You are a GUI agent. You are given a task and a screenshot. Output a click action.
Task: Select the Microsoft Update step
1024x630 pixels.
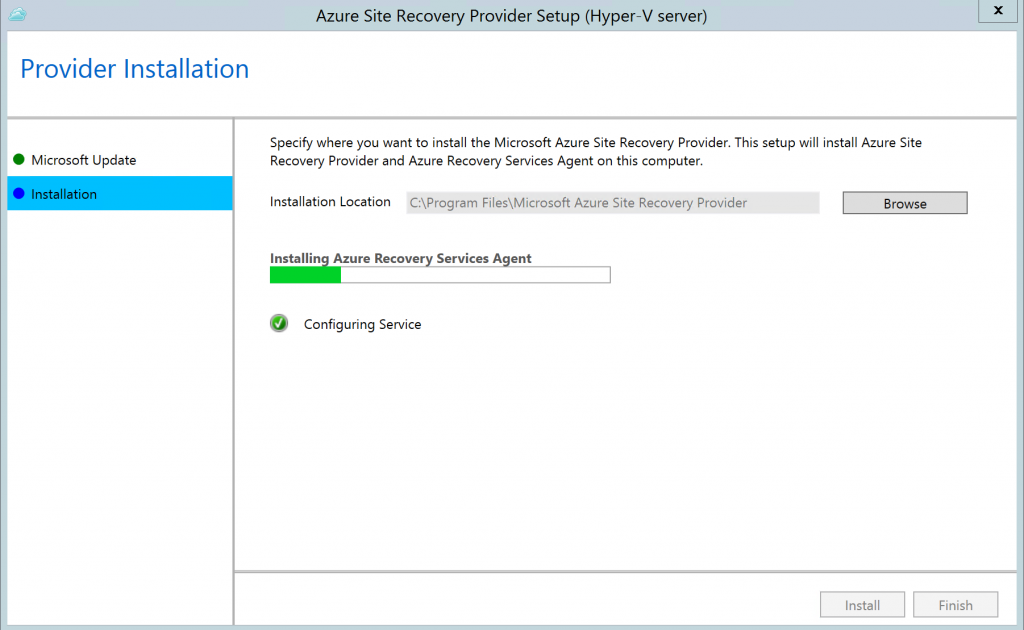click(x=84, y=160)
